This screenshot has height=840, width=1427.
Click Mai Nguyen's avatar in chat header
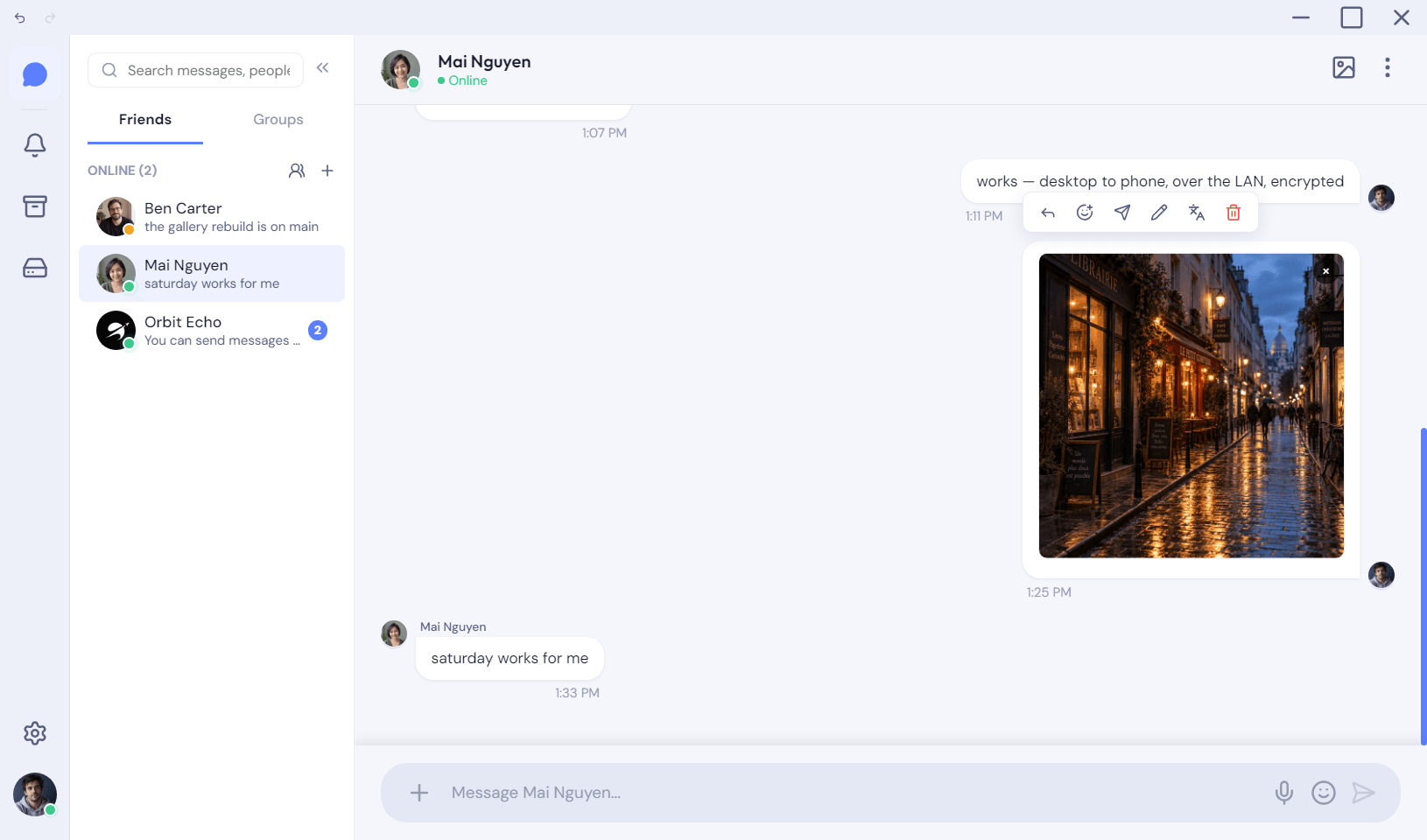(401, 70)
